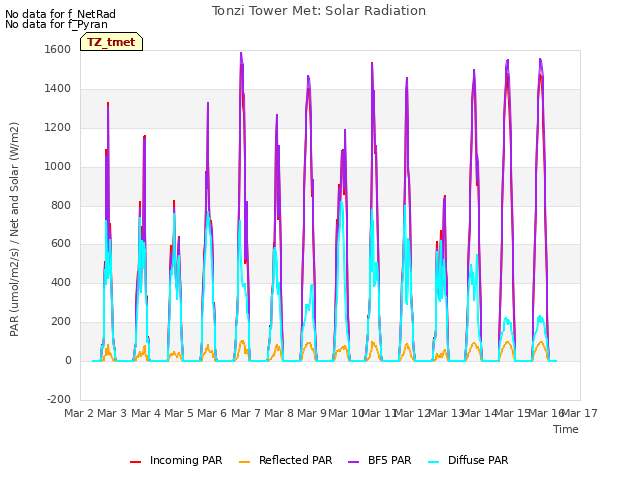Click the Reflected PAR legend entry
Viewport: 640px width, 480px height.
[x=285, y=460]
